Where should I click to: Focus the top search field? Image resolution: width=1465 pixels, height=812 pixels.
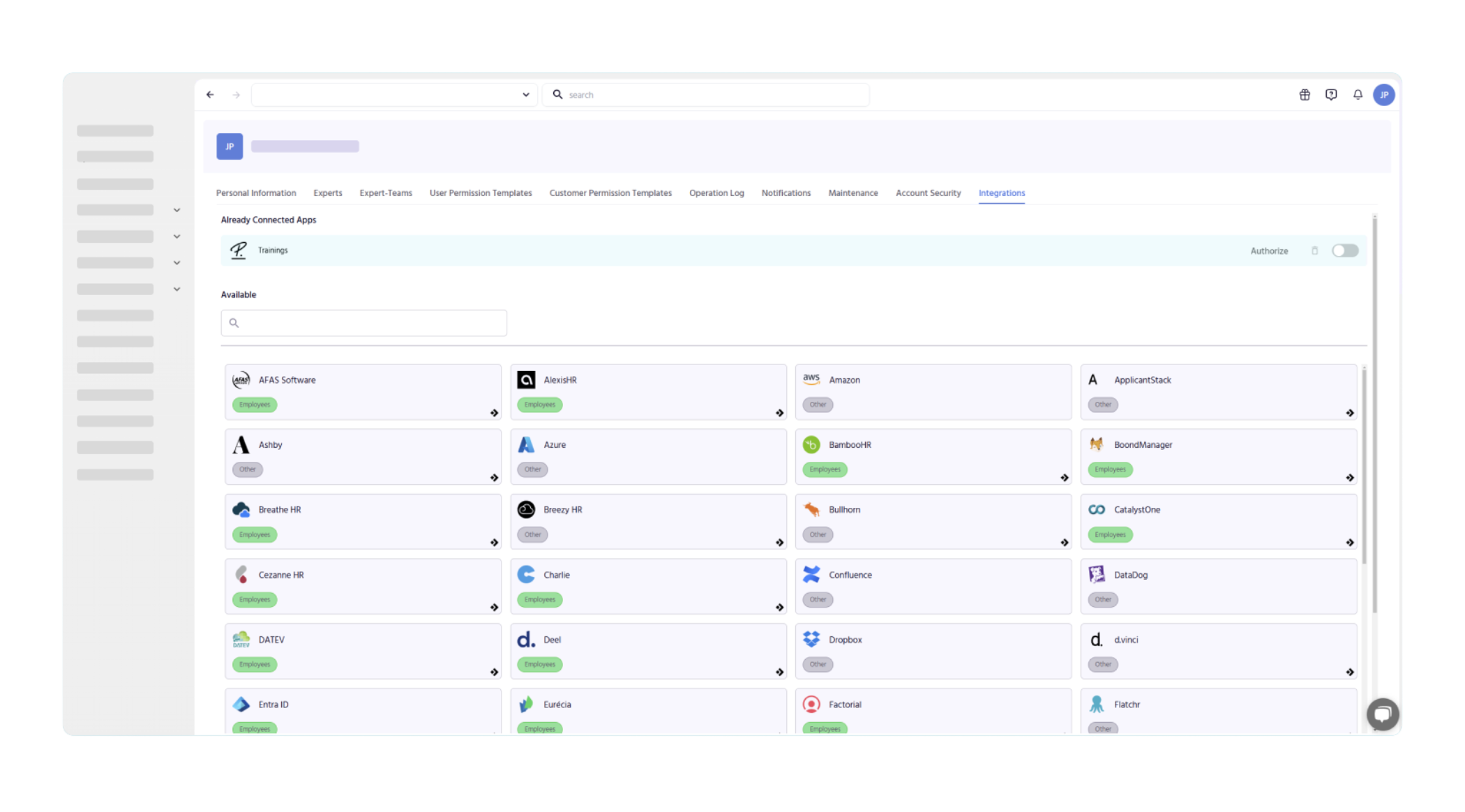click(706, 95)
